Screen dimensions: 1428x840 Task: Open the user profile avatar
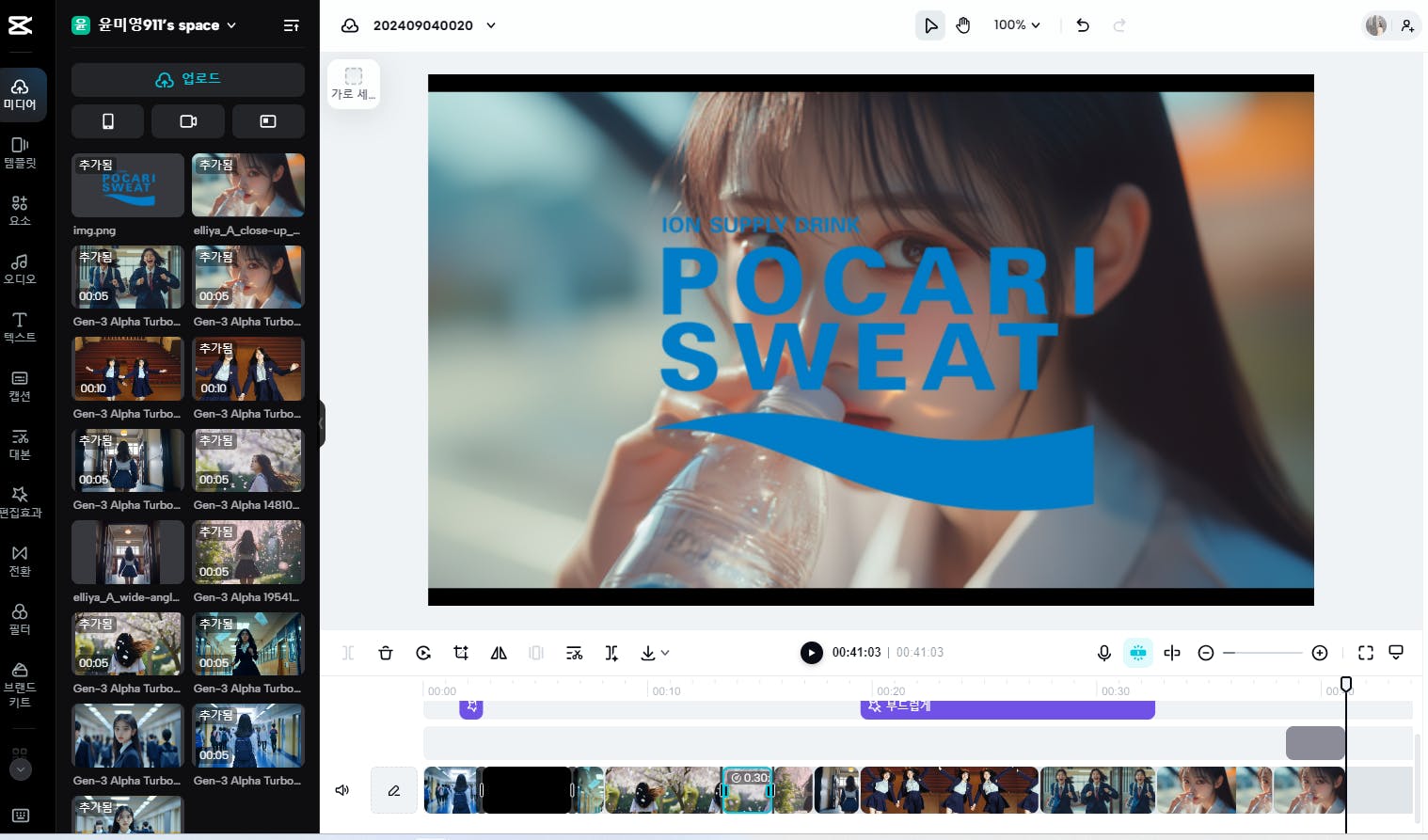[x=1376, y=25]
